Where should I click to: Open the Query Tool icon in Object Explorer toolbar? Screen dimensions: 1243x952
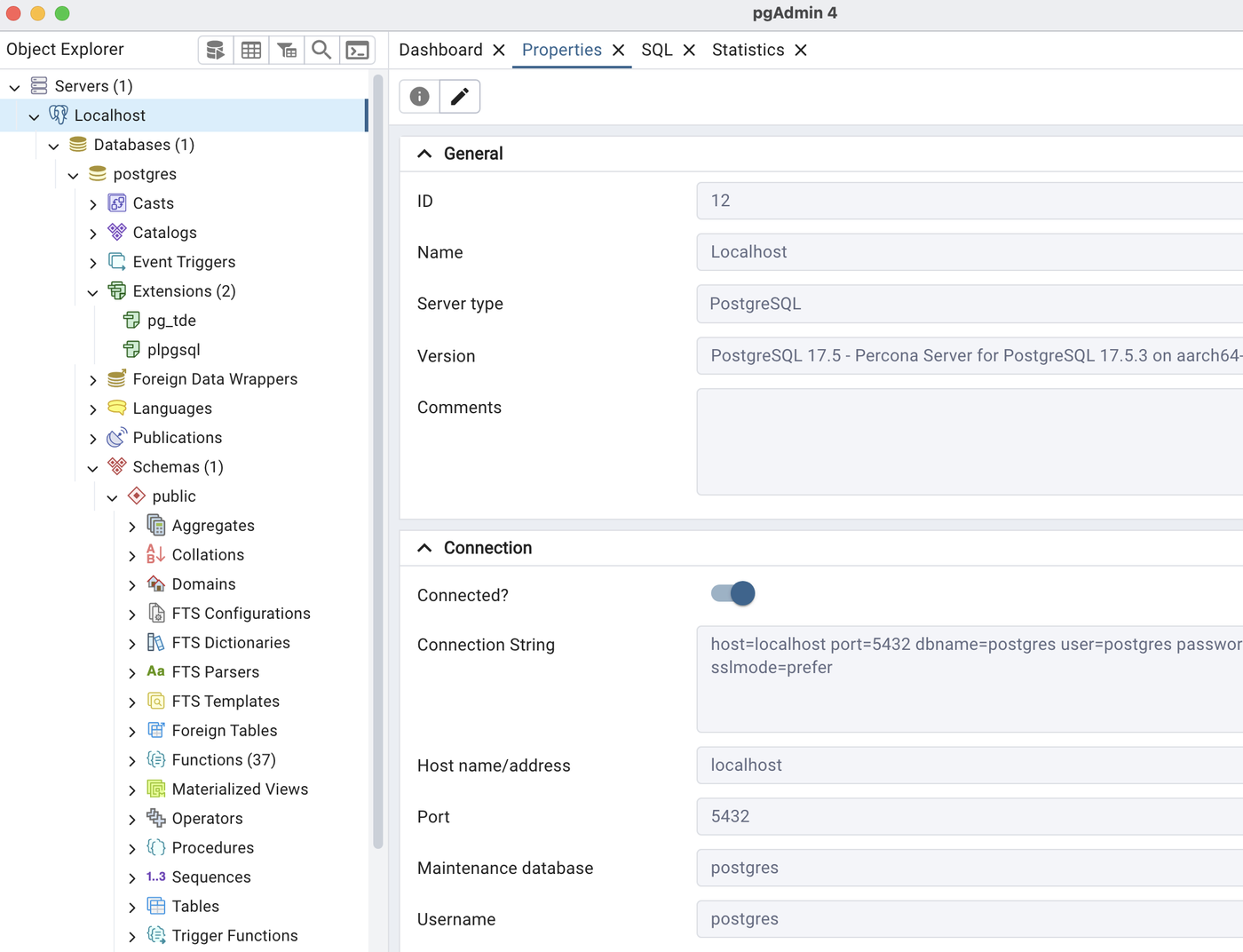point(215,49)
